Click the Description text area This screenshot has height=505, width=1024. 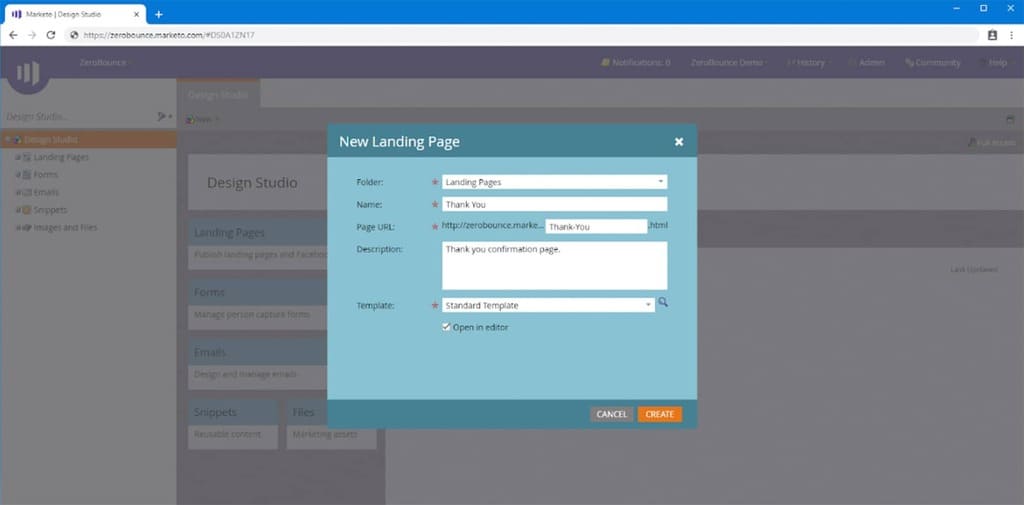[x=554, y=265]
